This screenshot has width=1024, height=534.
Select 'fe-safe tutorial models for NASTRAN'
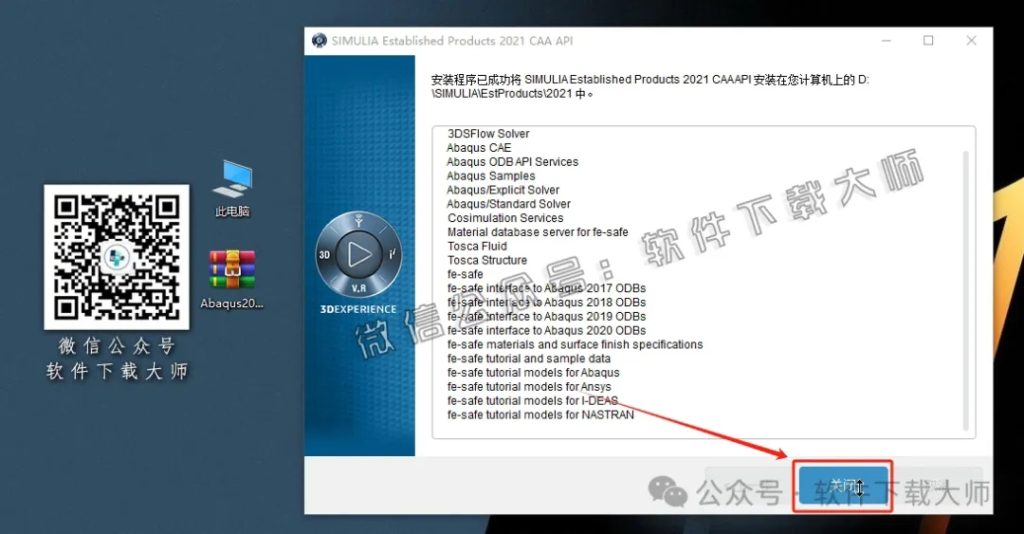pyautogui.click(x=540, y=415)
